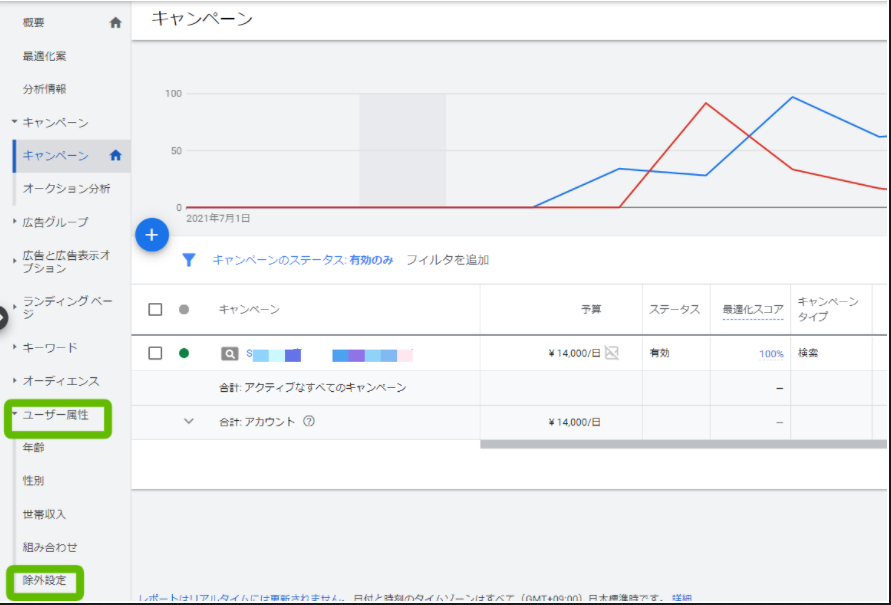The height and width of the screenshot is (605, 891).
Task: Click the help icon next to 合計: アカウント
Action: pos(309,422)
